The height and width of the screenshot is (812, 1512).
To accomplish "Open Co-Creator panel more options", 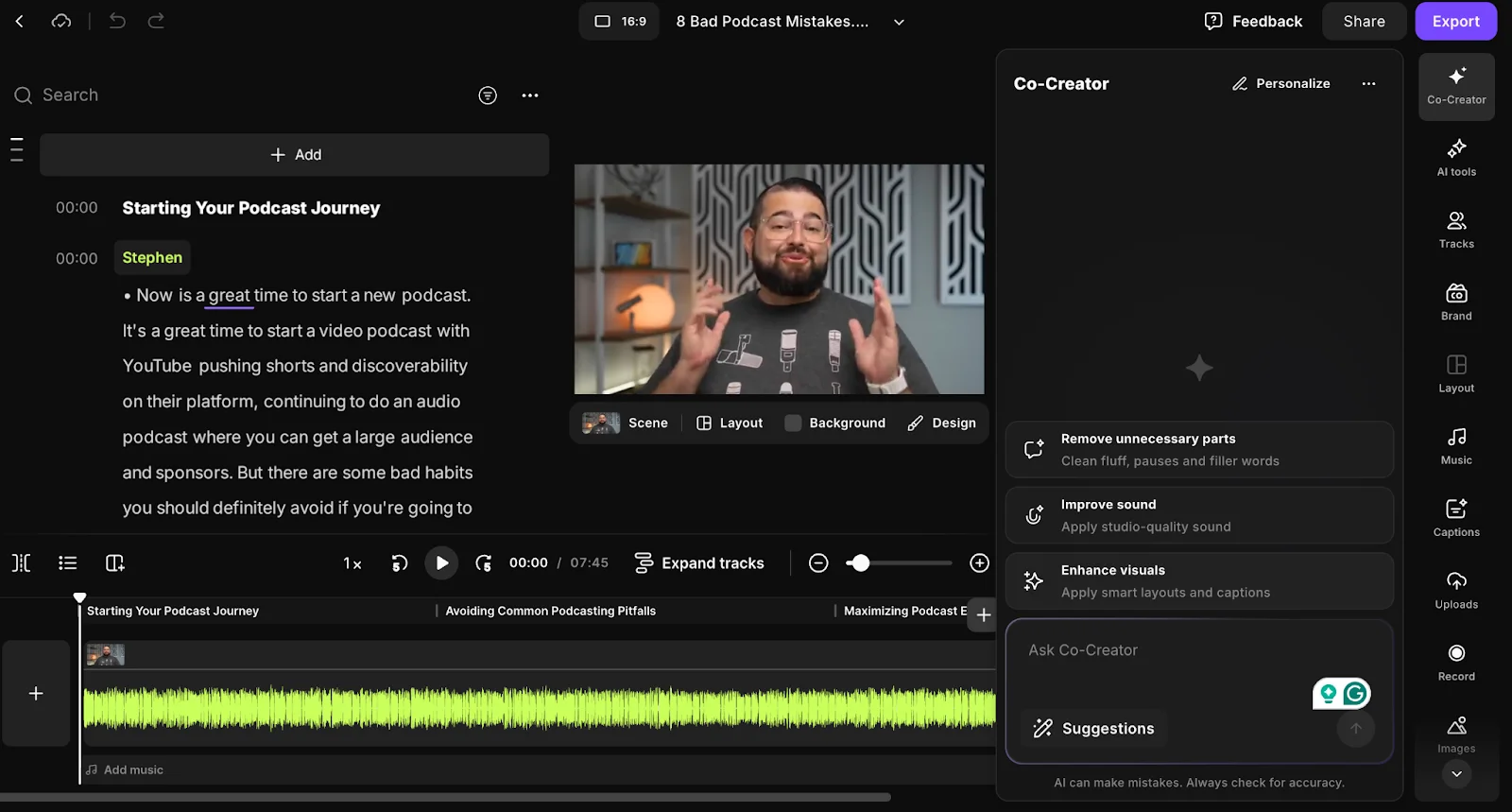I will click(x=1368, y=83).
